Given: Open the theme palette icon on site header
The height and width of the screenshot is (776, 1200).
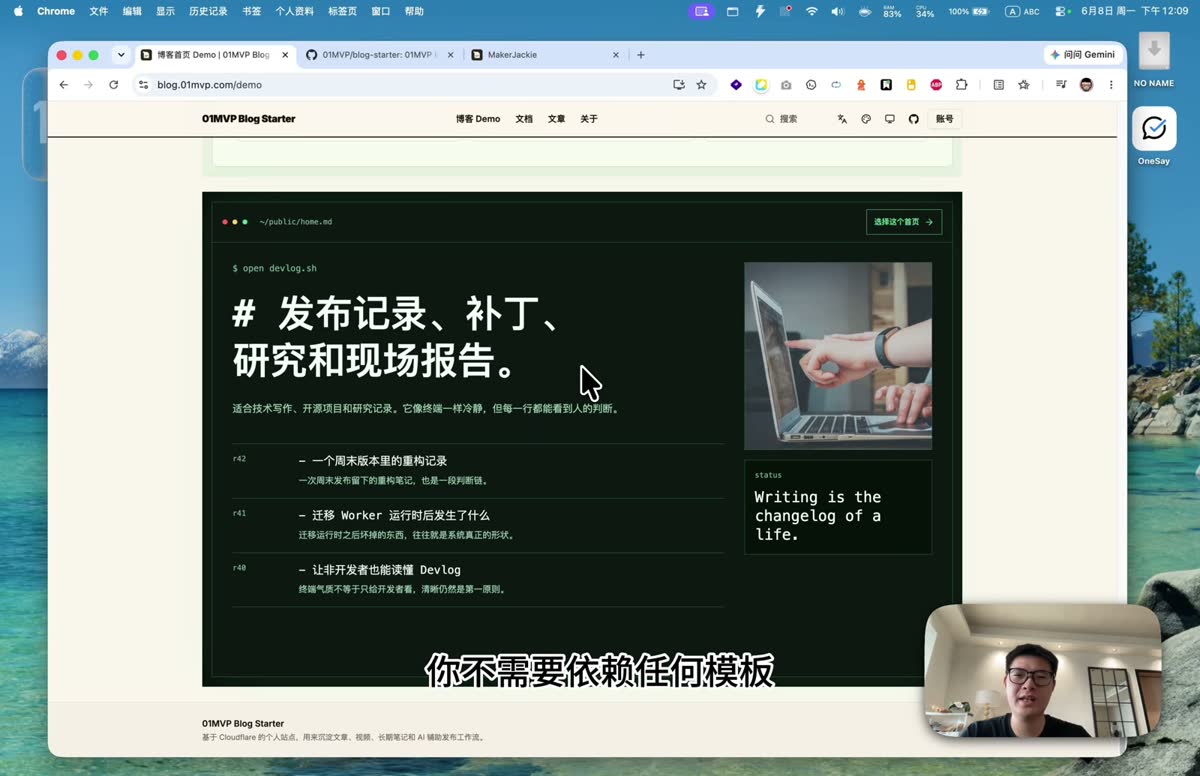Looking at the screenshot, I should tap(866, 119).
